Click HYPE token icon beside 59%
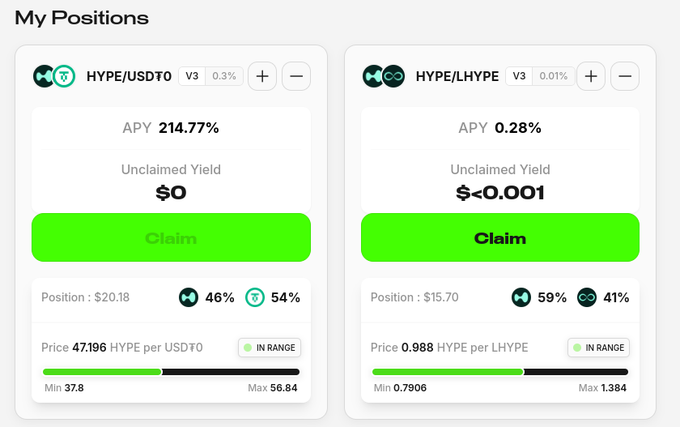 coord(521,297)
